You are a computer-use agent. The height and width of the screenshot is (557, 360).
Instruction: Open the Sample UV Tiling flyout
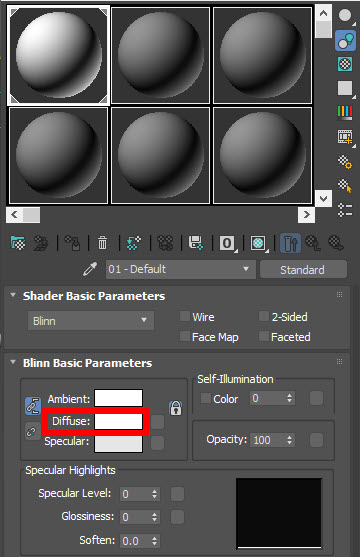(x=345, y=88)
